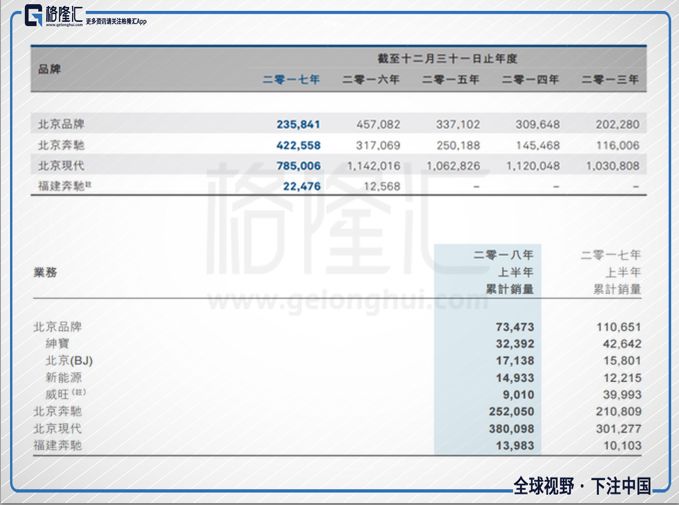Click the value 422,558

coord(298,146)
